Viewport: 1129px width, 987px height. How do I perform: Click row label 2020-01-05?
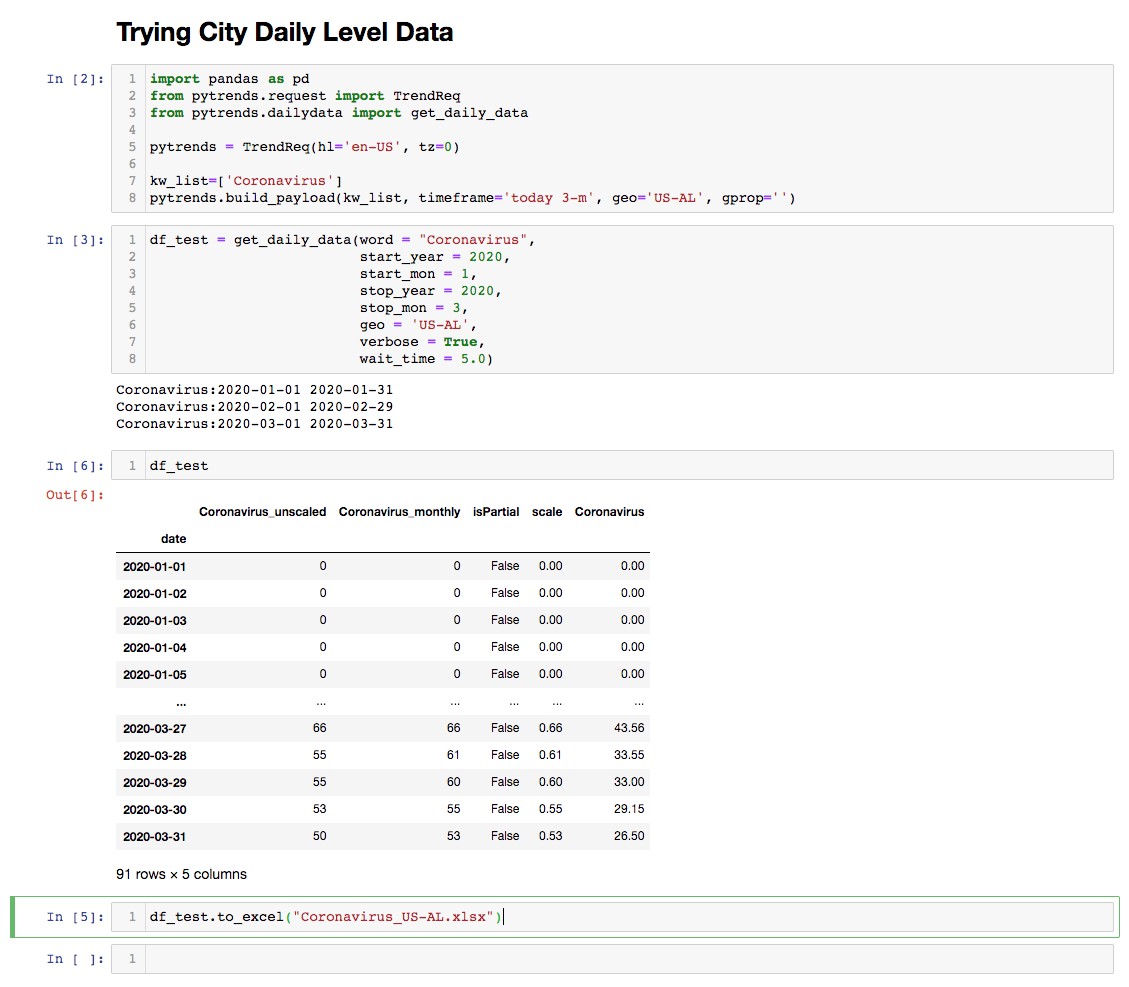point(154,675)
